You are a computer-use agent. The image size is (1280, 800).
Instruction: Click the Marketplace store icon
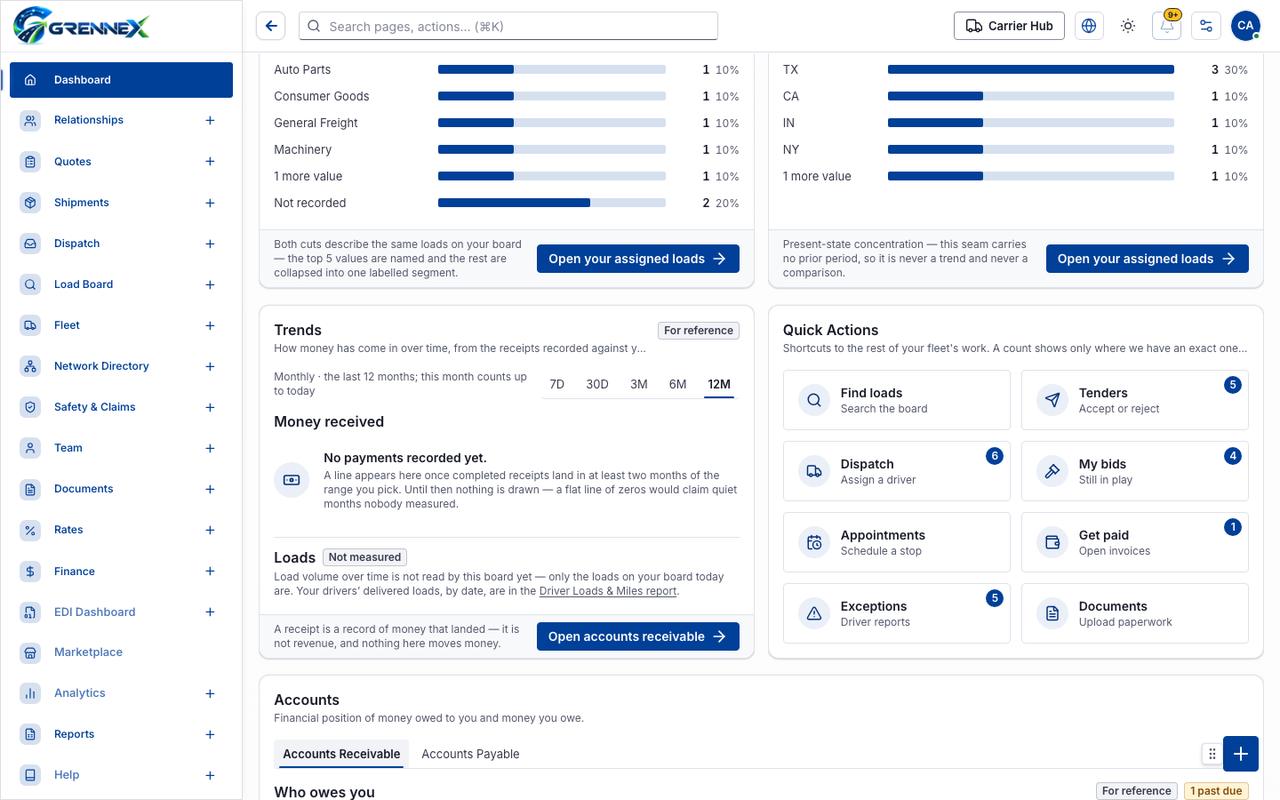pos(31,652)
